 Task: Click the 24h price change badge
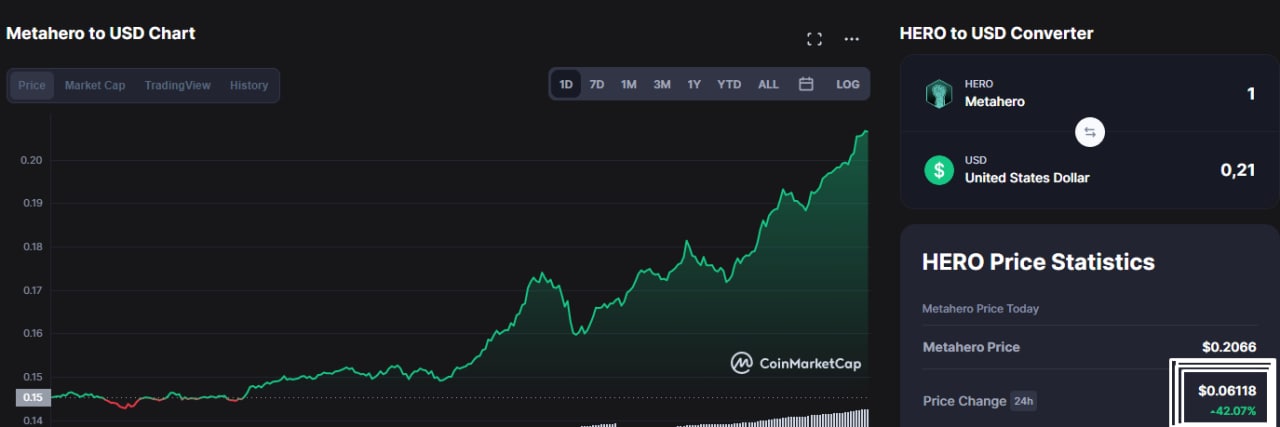click(x=1023, y=401)
